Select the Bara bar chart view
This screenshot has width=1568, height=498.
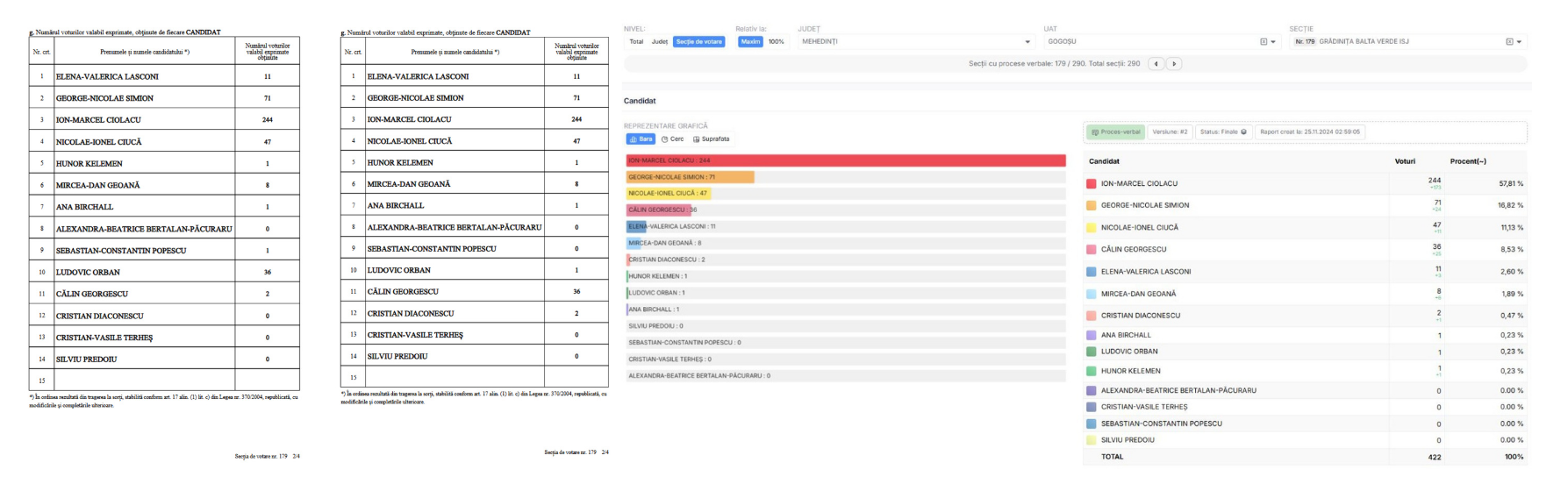[x=641, y=139]
